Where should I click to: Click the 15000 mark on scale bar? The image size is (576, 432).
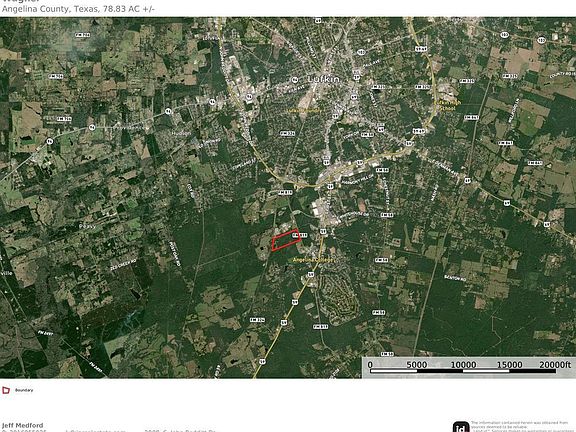(x=510, y=364)
